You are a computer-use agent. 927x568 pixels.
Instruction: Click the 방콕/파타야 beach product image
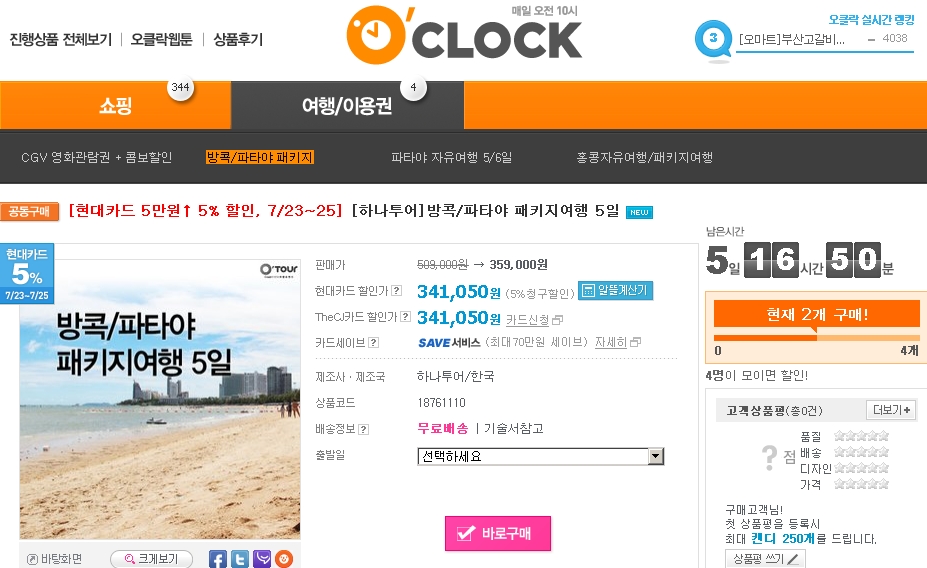tap(160, 399)
